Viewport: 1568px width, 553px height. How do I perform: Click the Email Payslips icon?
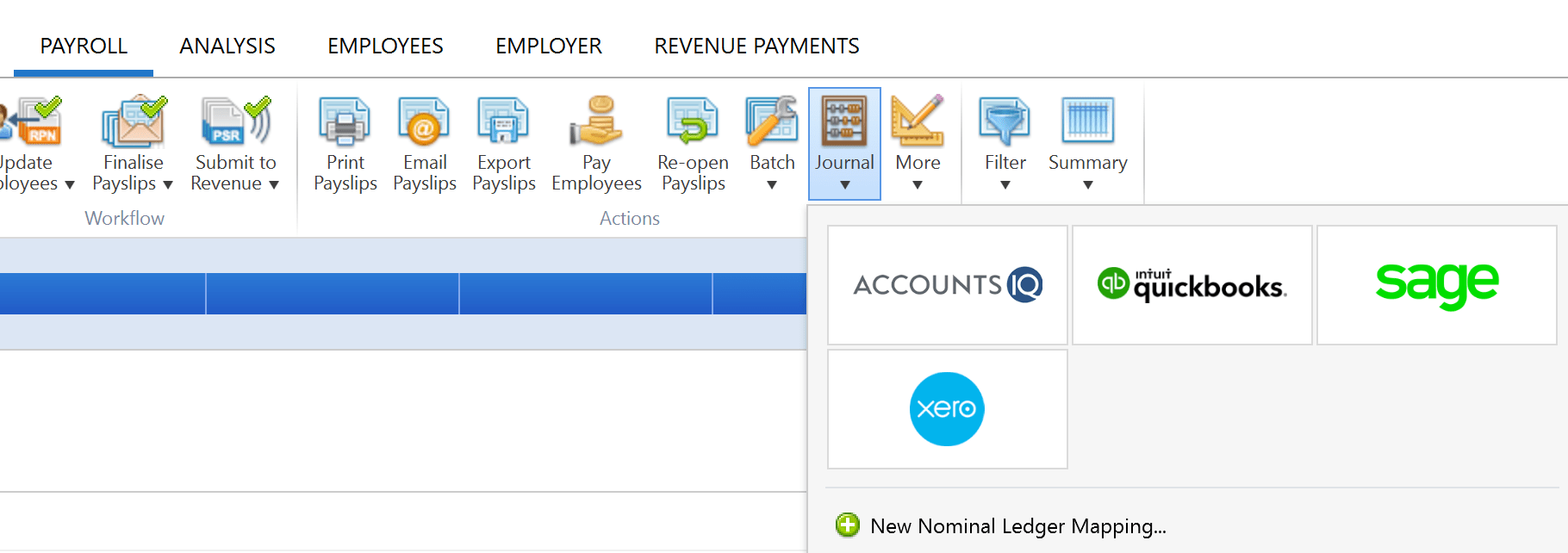point(424,121)
